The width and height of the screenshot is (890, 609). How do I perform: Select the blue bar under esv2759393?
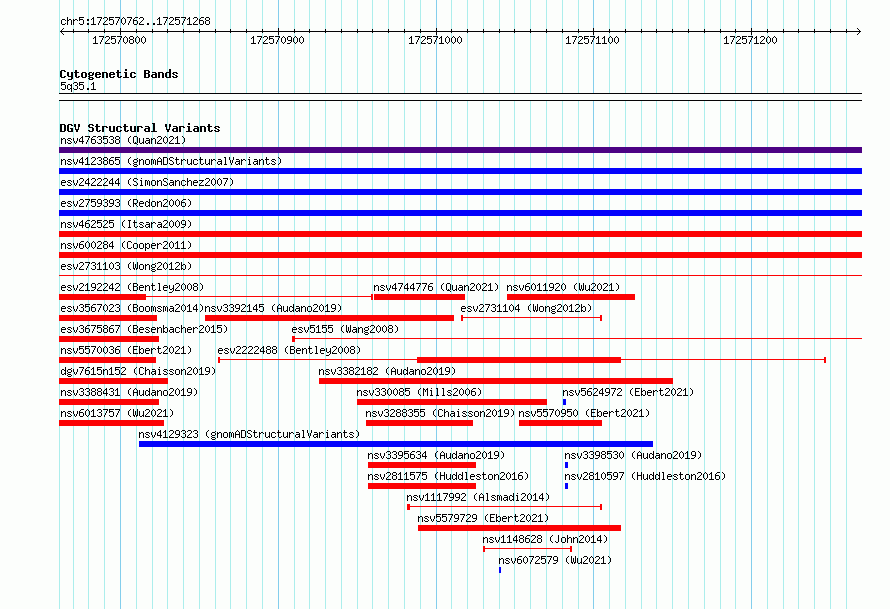tap(460, 213)
